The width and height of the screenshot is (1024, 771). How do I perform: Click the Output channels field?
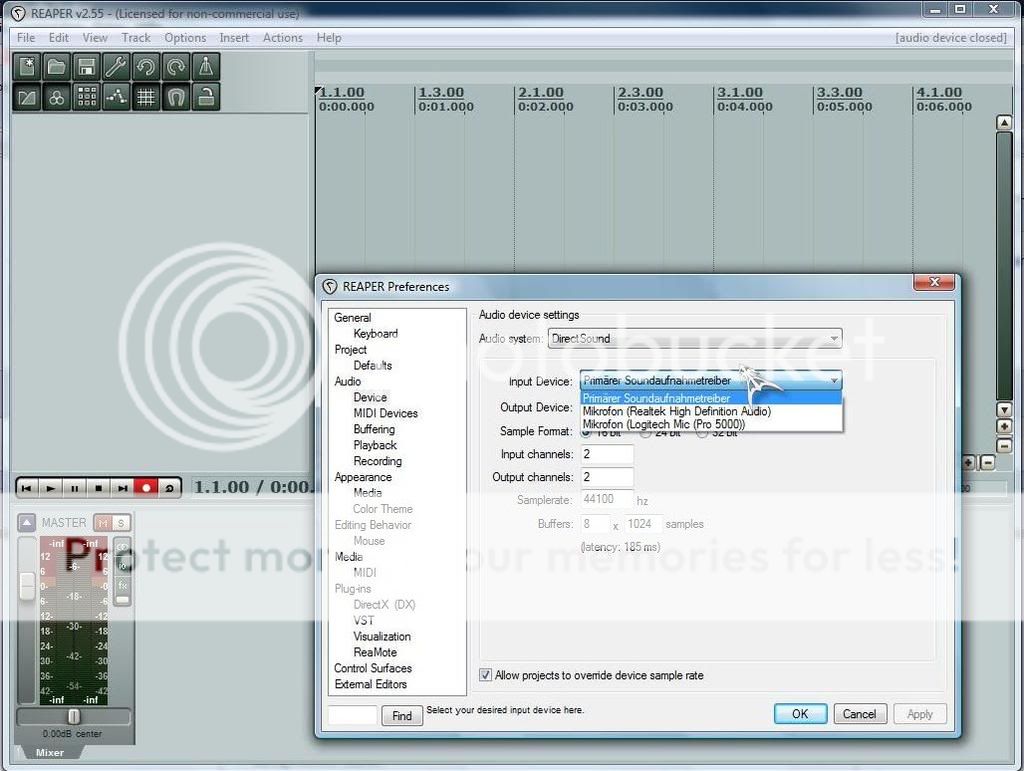(607, 477)
